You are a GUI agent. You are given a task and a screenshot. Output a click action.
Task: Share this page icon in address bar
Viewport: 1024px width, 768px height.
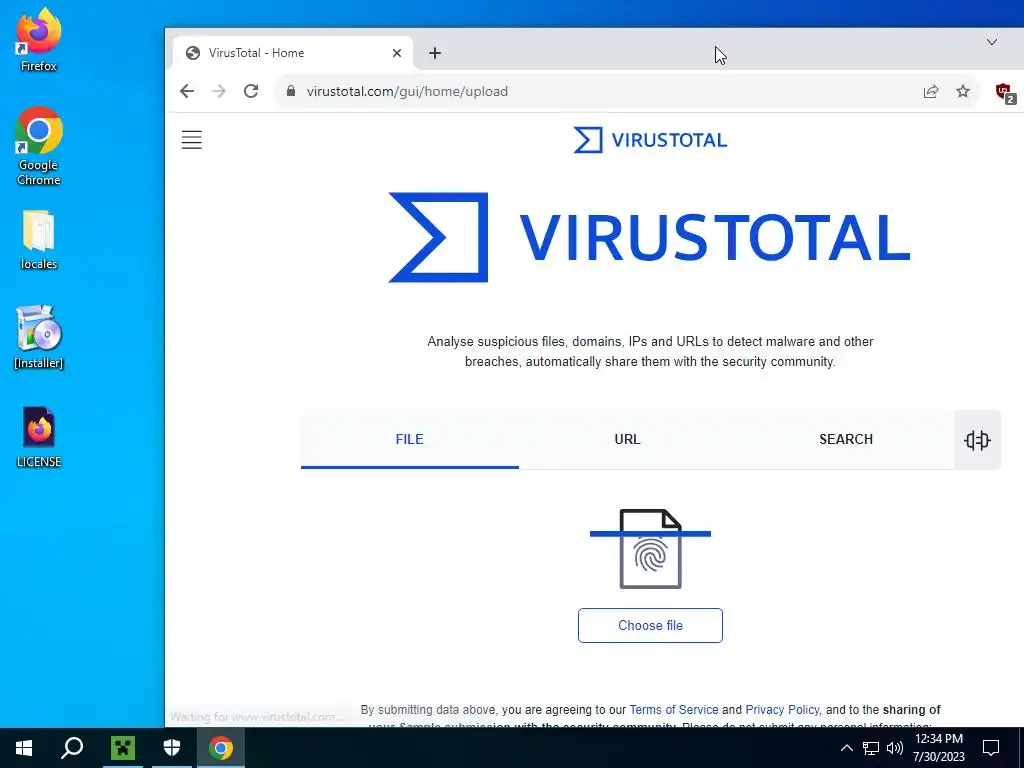pyautogui.click(x=931, y=91)
